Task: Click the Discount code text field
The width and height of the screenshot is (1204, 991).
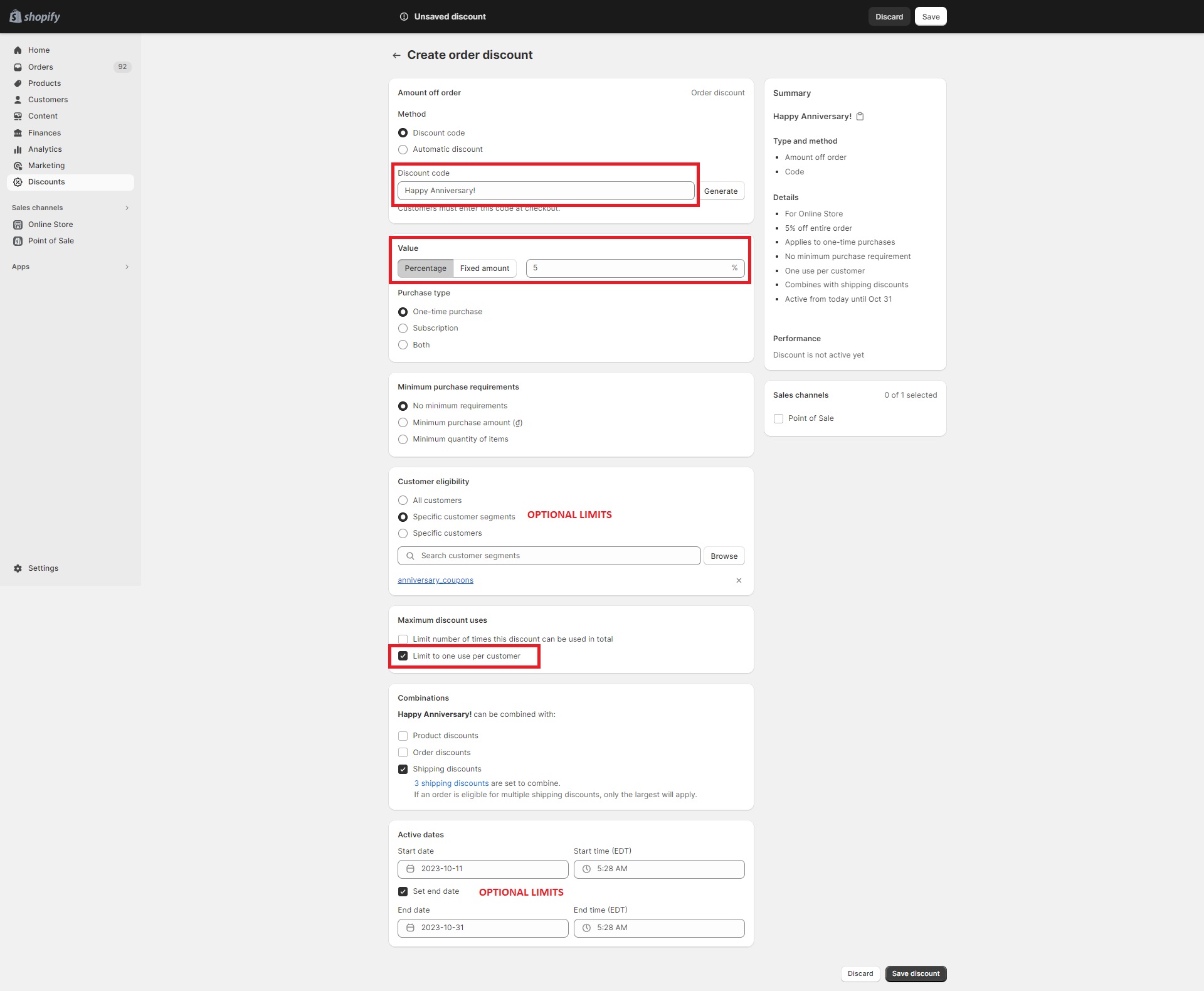Action: pos(546,191)
